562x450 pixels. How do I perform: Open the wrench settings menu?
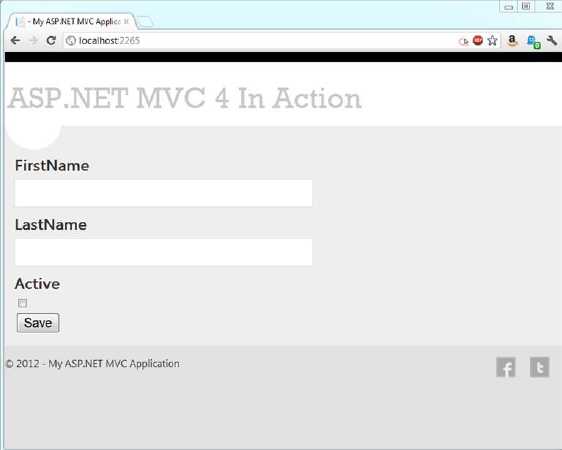pos(552,40)
